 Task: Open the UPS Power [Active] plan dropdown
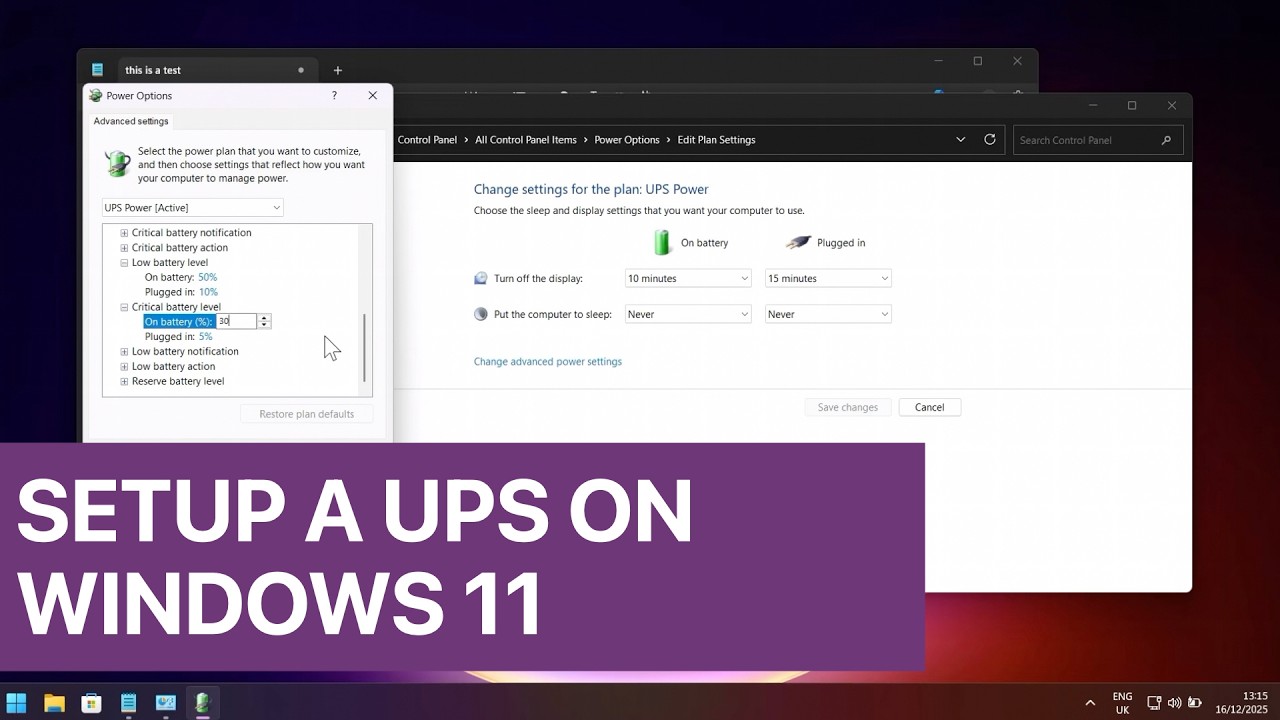[193, 208]
